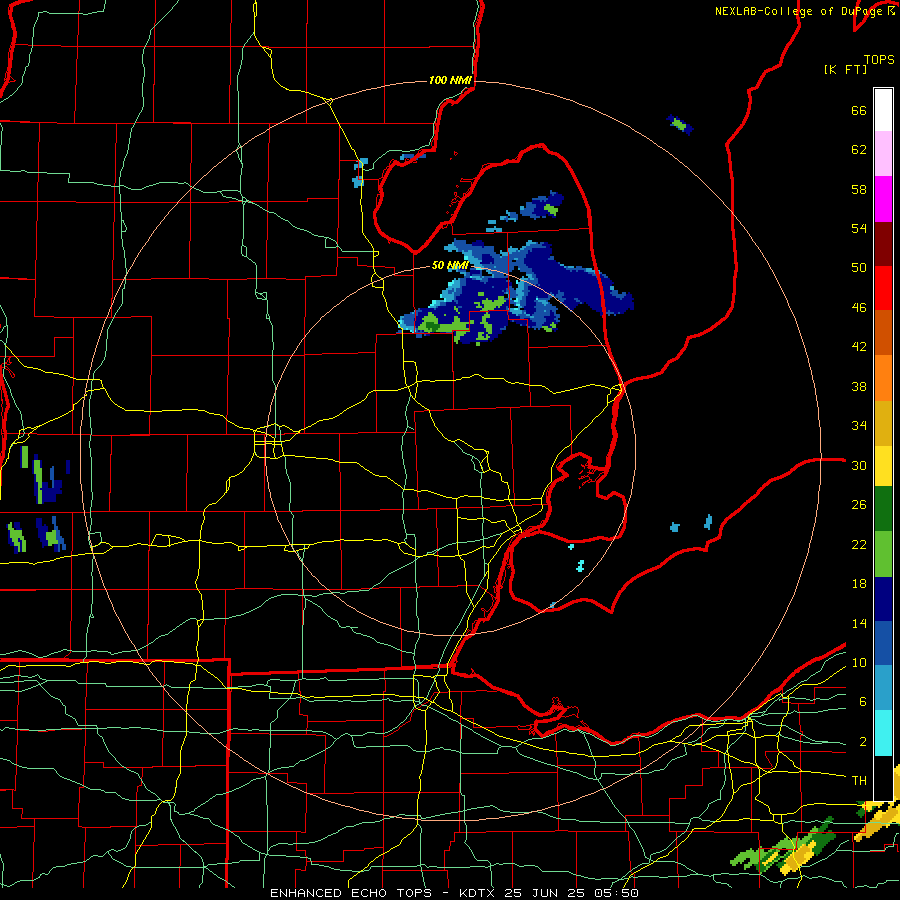Click the 22 legend value
Screen dimensions: 900x900
[x=859, y=544]
